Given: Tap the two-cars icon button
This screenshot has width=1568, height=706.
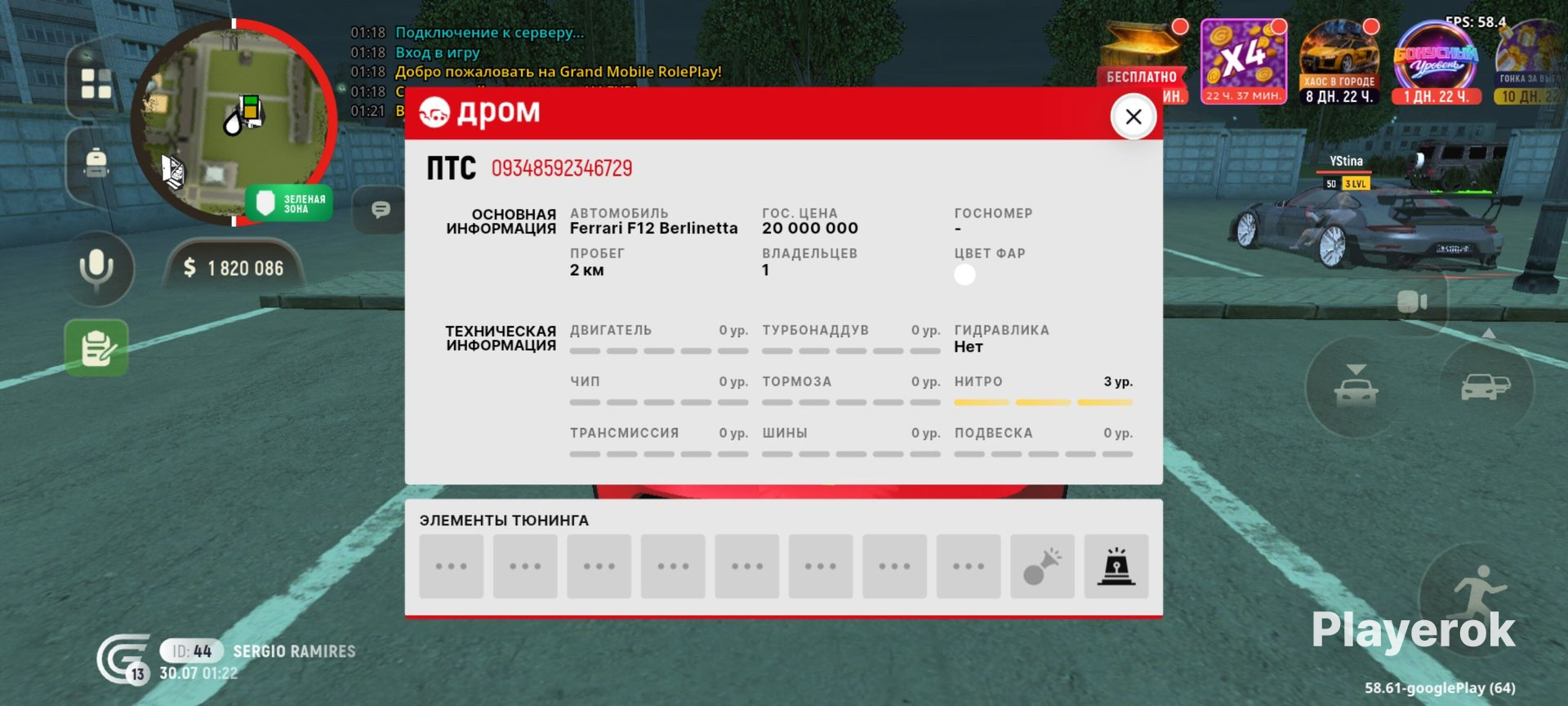Looking at the screenshot, I should [1486, 387].
